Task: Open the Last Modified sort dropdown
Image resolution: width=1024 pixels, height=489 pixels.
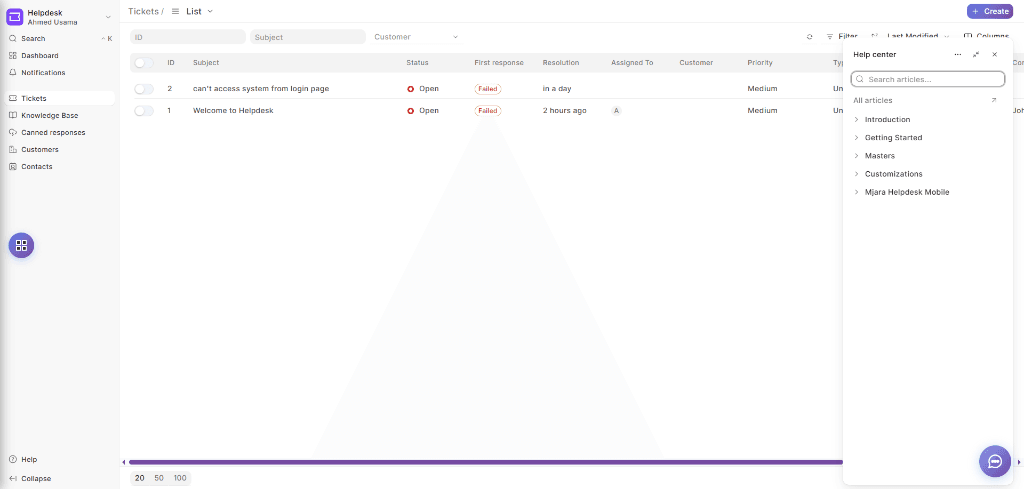Action: [918, 37]
